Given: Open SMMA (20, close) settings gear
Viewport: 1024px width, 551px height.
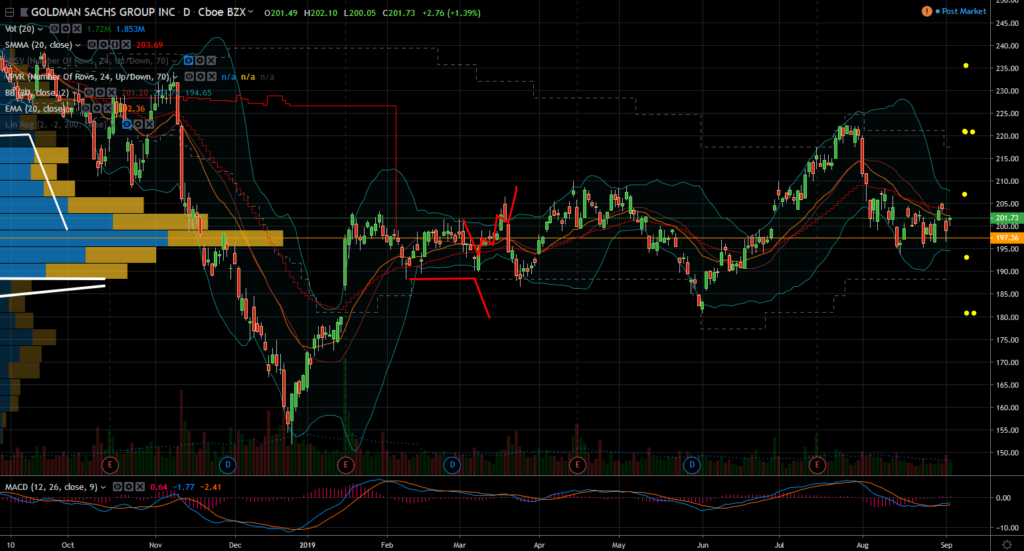Looking at the screenshot, I should (x=103, y=44).
